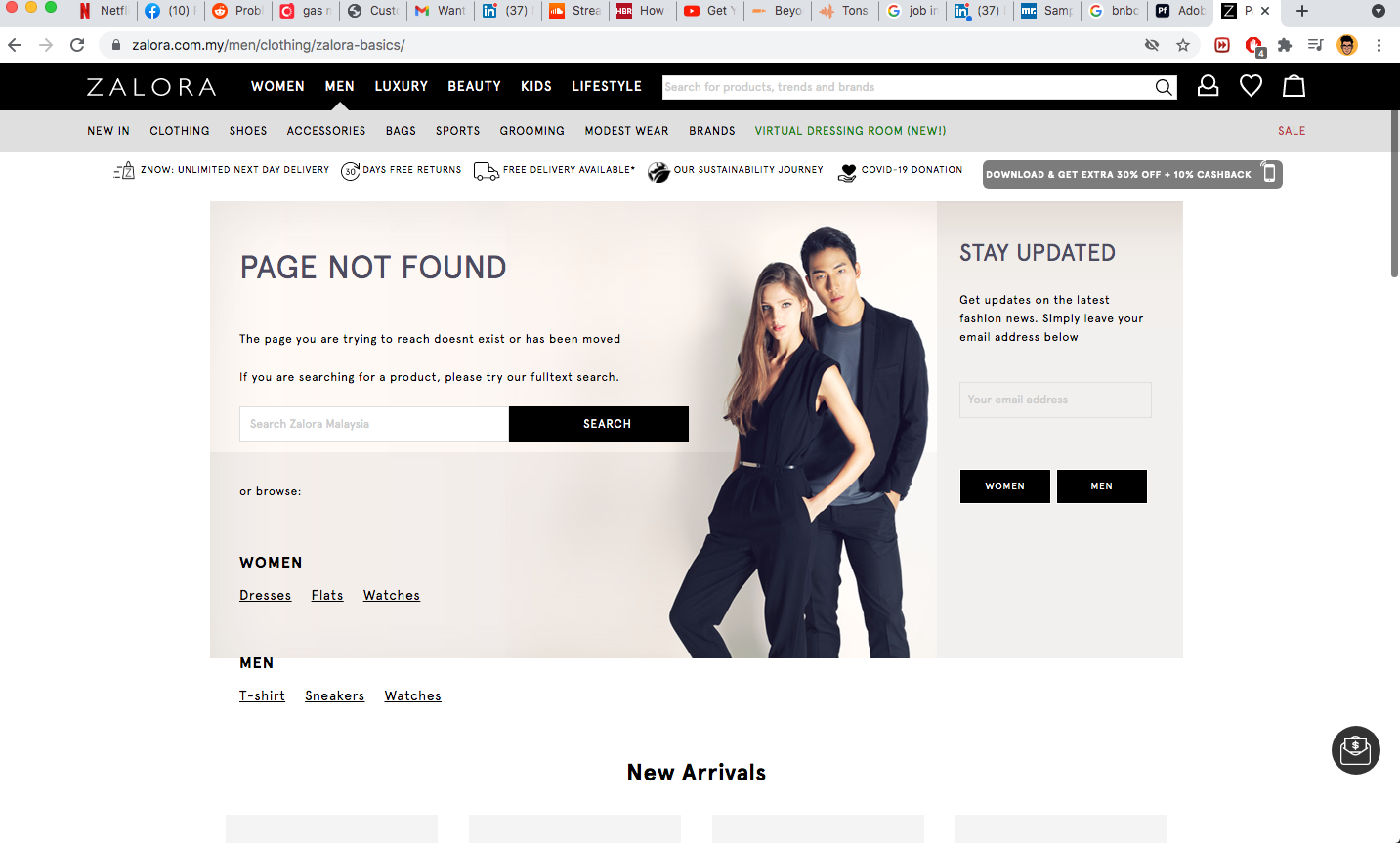Open the T-shirt link
Viewport: 1400px width, 843px height.
pyautogui.click(x=262, y=696)
